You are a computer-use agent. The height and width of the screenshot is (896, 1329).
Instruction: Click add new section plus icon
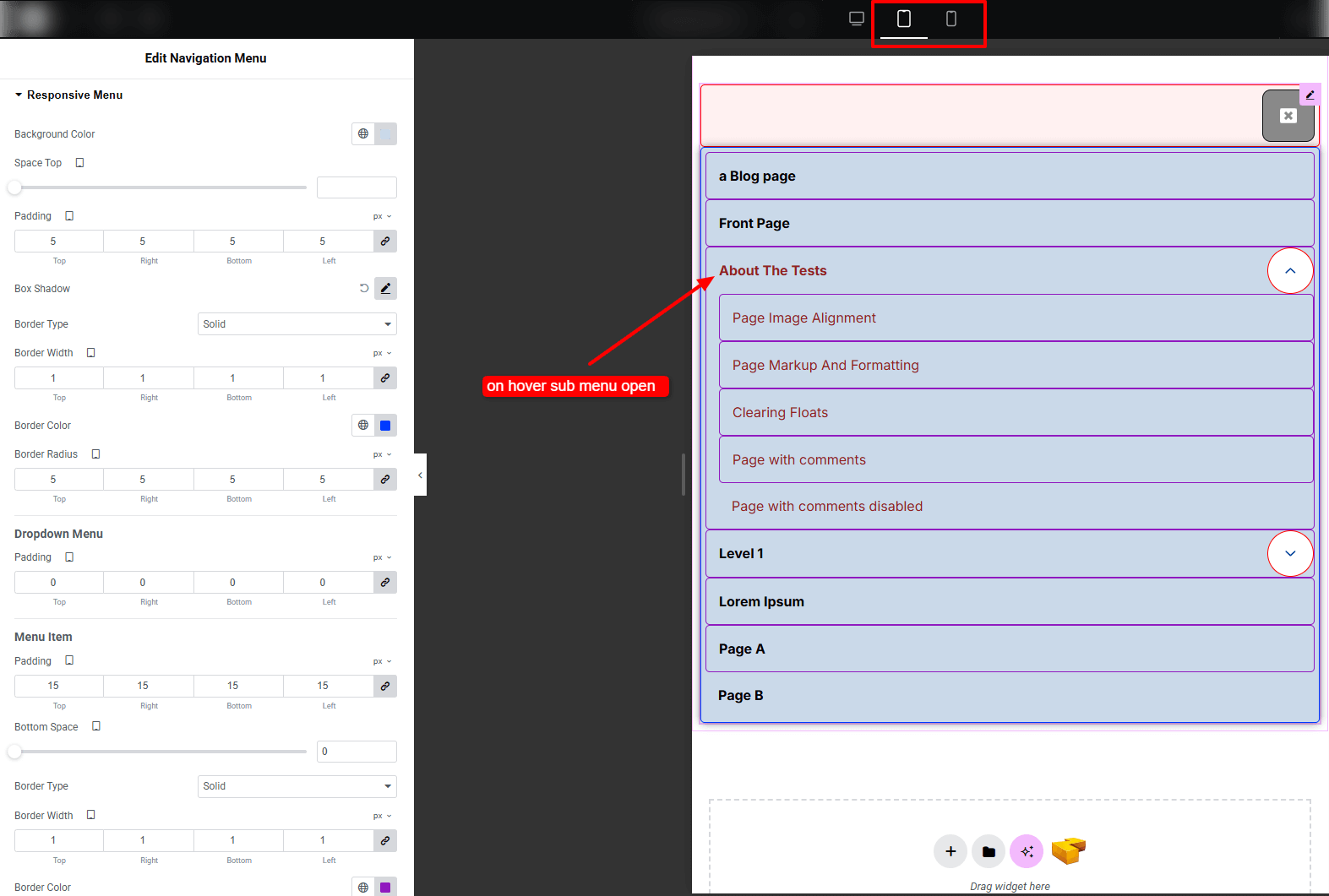[950, 851]
